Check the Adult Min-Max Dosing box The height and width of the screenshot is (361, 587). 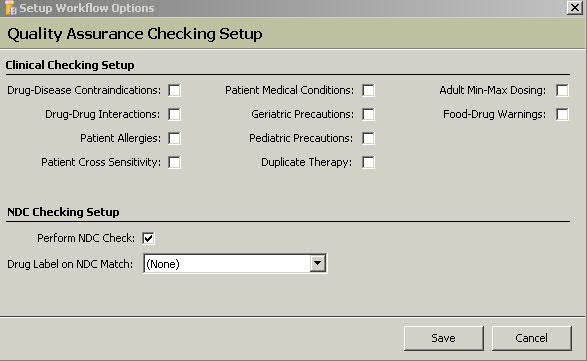click(562, 90)
